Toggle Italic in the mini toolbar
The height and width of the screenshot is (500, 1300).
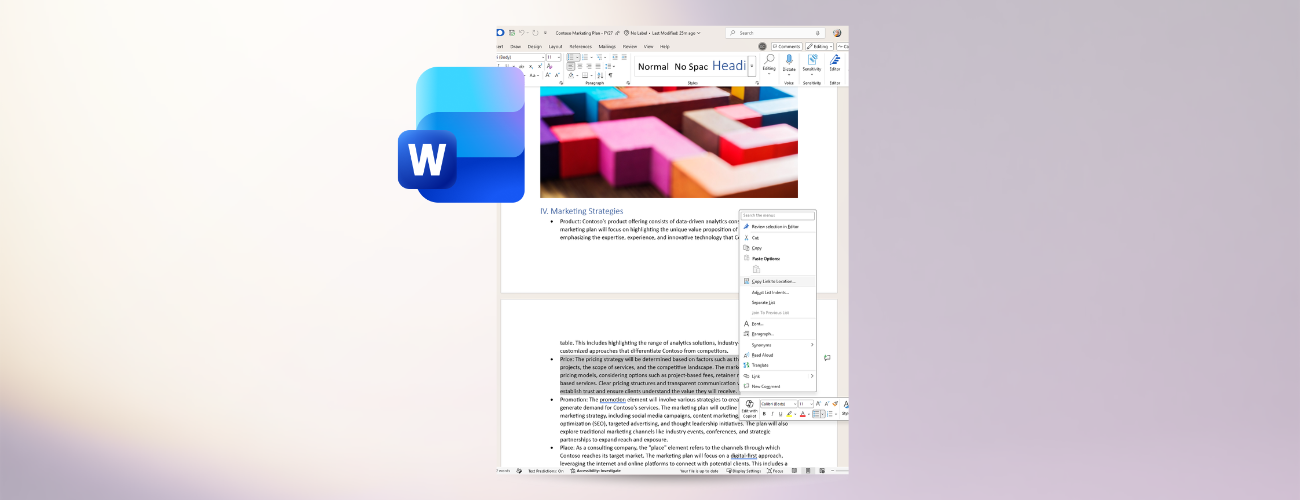773,414
